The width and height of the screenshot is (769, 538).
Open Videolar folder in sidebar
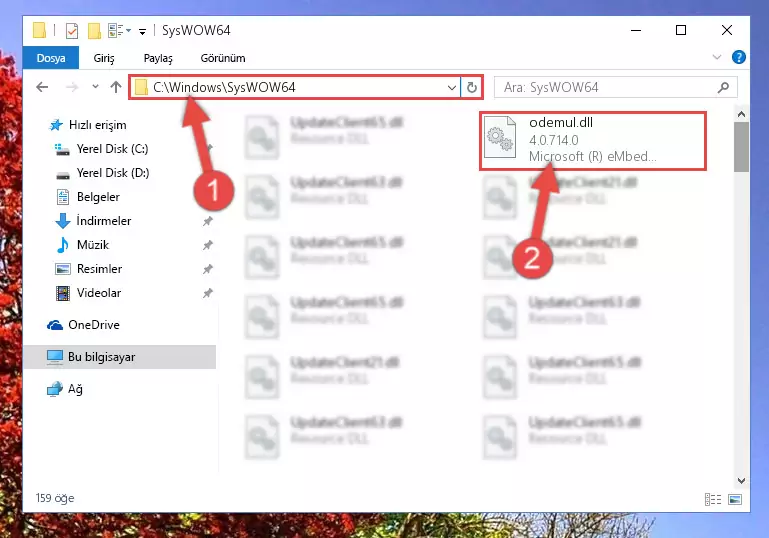click(x=99, y=293)
